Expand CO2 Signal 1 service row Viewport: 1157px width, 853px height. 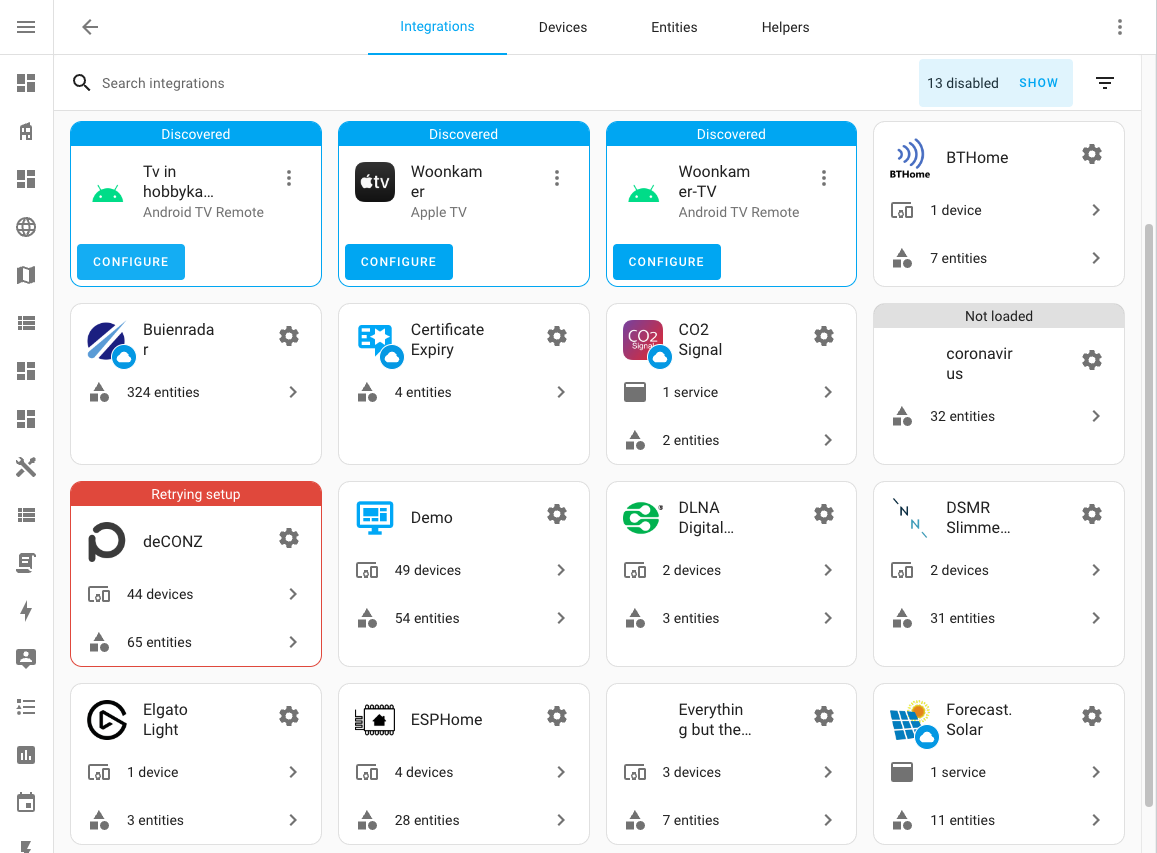pyautogui.click(x=731, y=393)
